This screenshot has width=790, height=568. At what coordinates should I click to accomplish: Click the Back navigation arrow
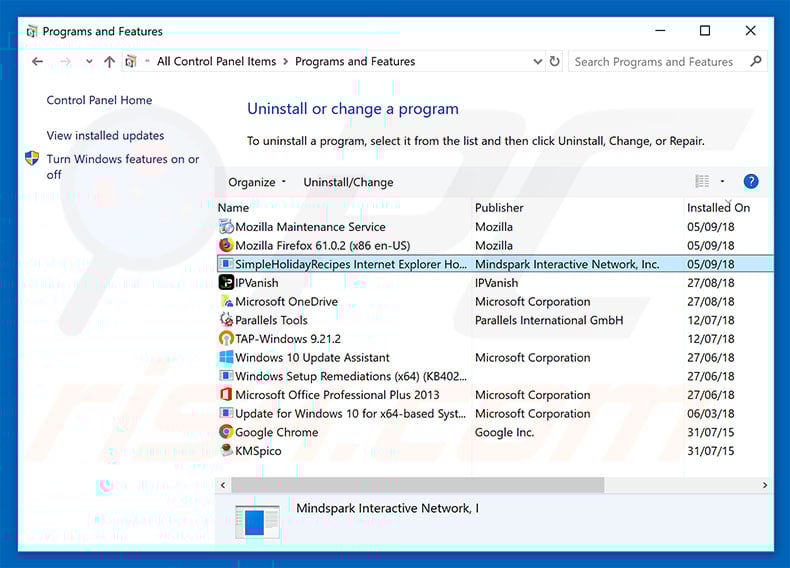tap(38, 62)
